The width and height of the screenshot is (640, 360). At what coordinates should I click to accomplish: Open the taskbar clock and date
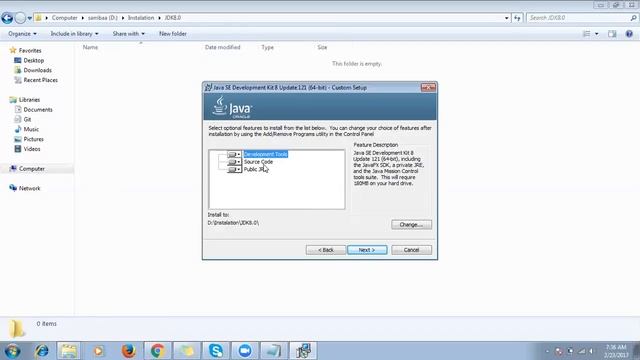click(x=616, y=351)
